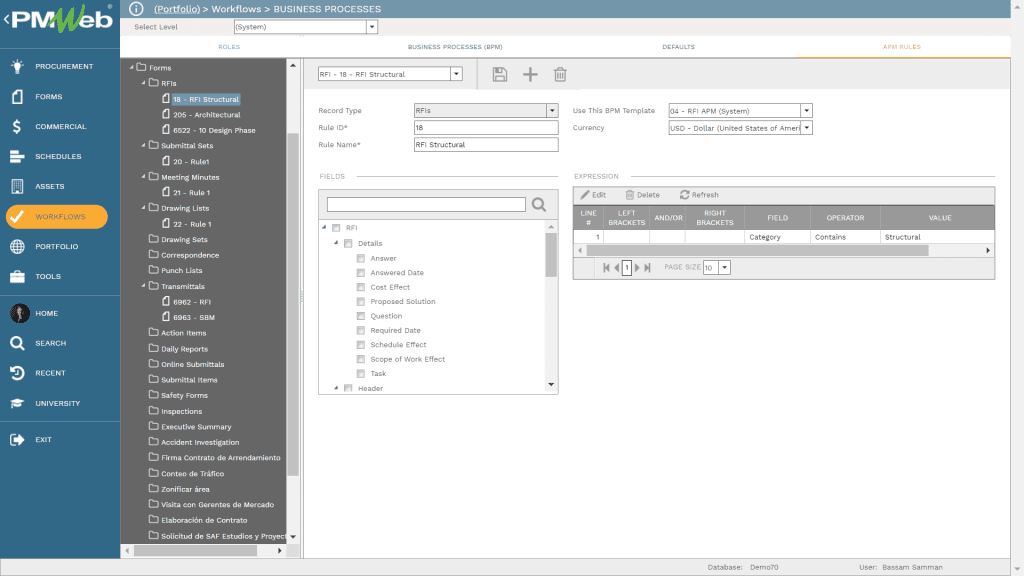Image resolution: width=1024 pixels, height=576 pixels.
Task: Check the Schedule Effect checkbox
Action: (x=360, y=344)
